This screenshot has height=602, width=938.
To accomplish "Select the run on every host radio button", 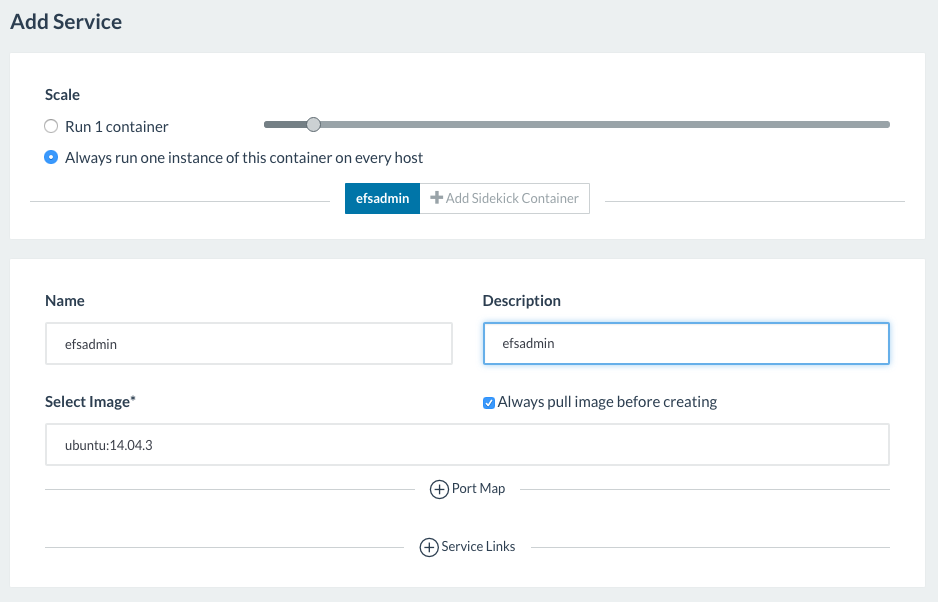I will pyautogui.click(x=51, y=157).
